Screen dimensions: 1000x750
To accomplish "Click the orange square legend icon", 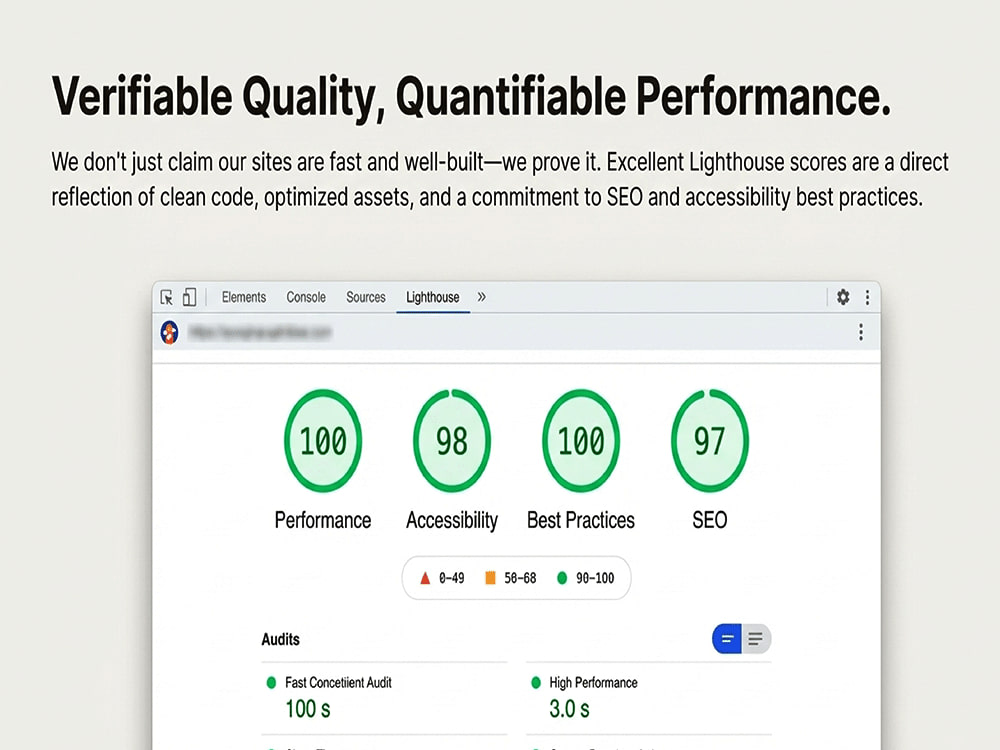I will coord(490,578).
